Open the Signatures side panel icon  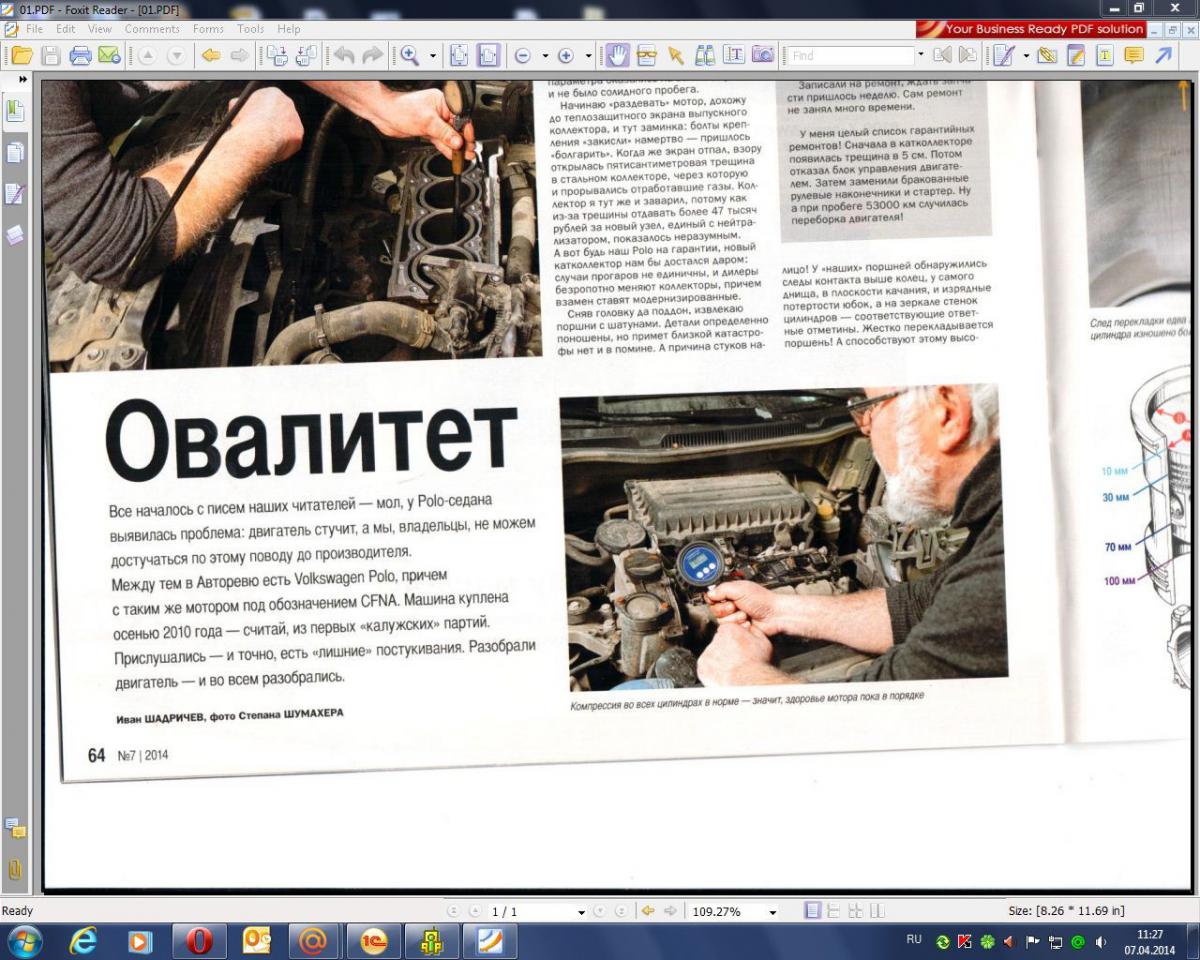click(15, 194)
